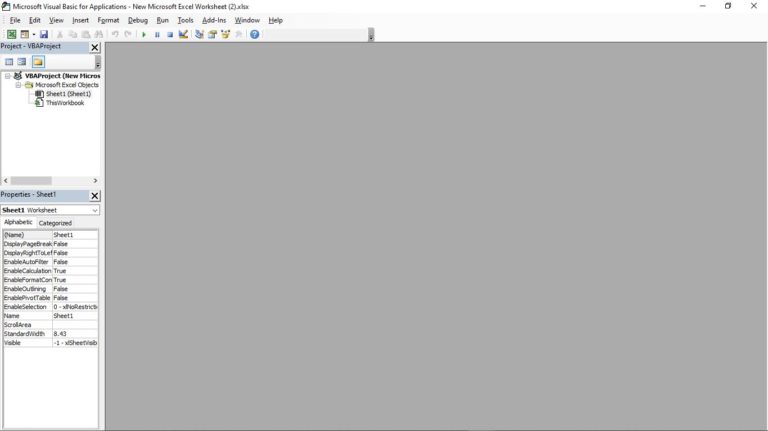Open Visual Basic Help question mark icon

click(255, 34)
